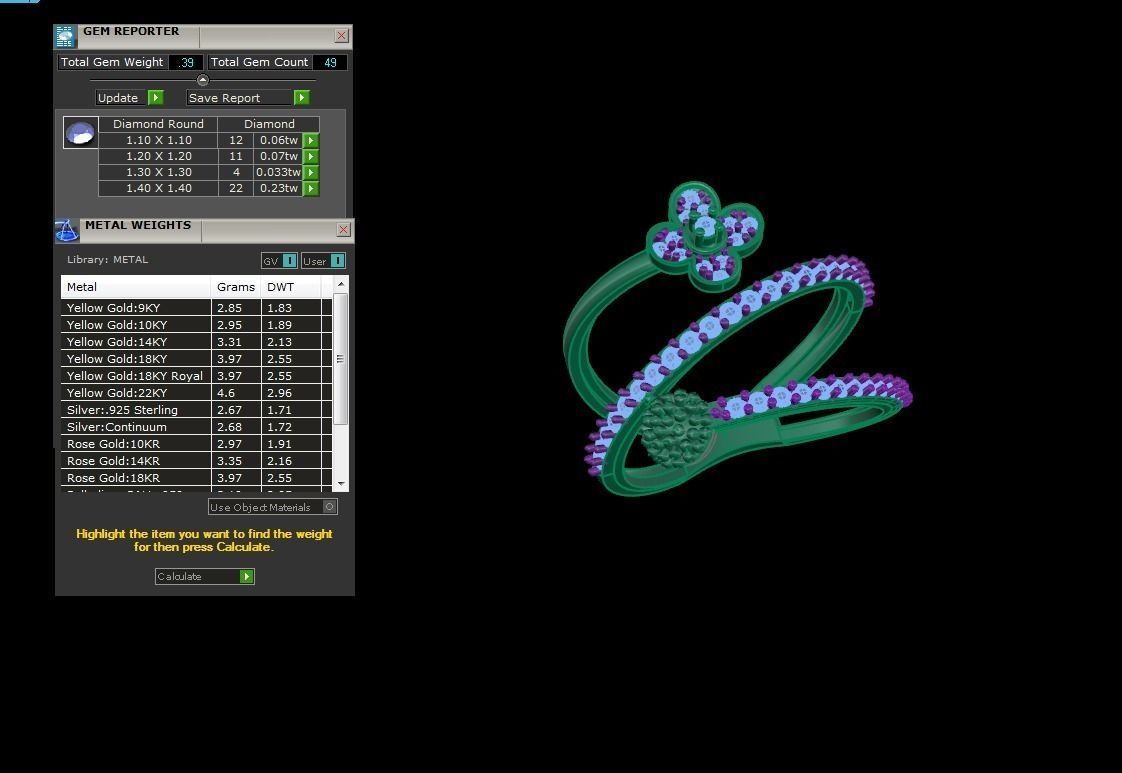Click green arrow for 1.30 X 1.30 row
The height and width of the screenshot is (773, 1122).
click(x=311, y=172)
